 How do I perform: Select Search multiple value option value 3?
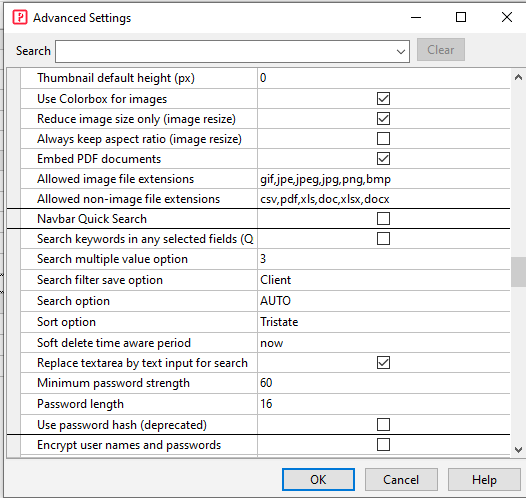coord(263,259)
